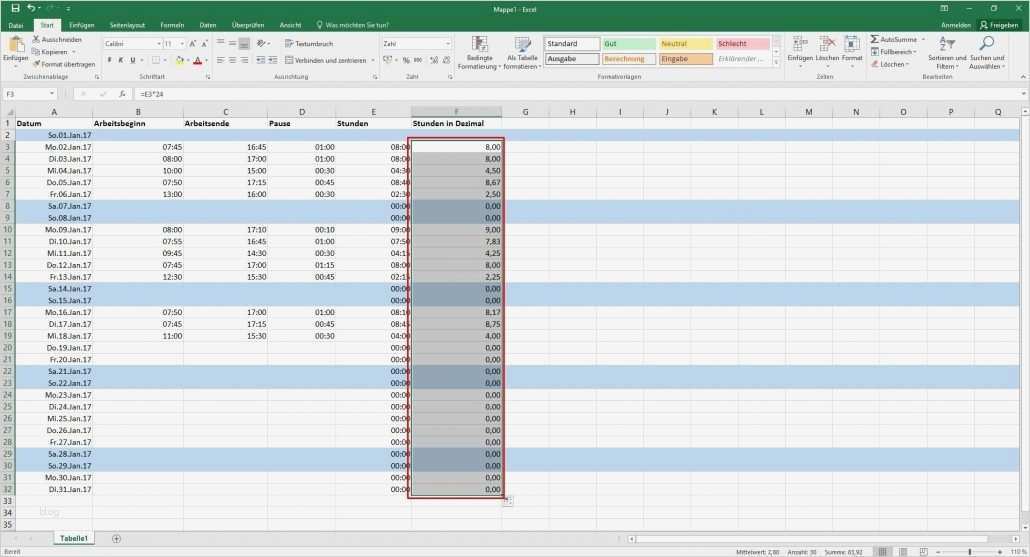Image resolution: width=1030 pixels, height=557 pixels.
Task: Expand the cell styles gallery
Action: 776,62
